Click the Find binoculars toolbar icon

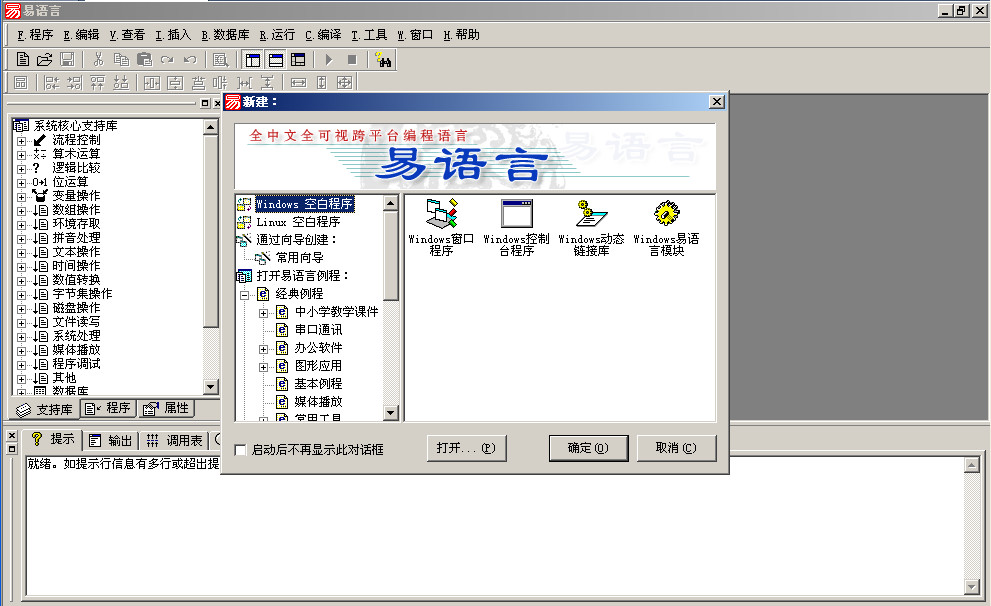pos(382,59)
